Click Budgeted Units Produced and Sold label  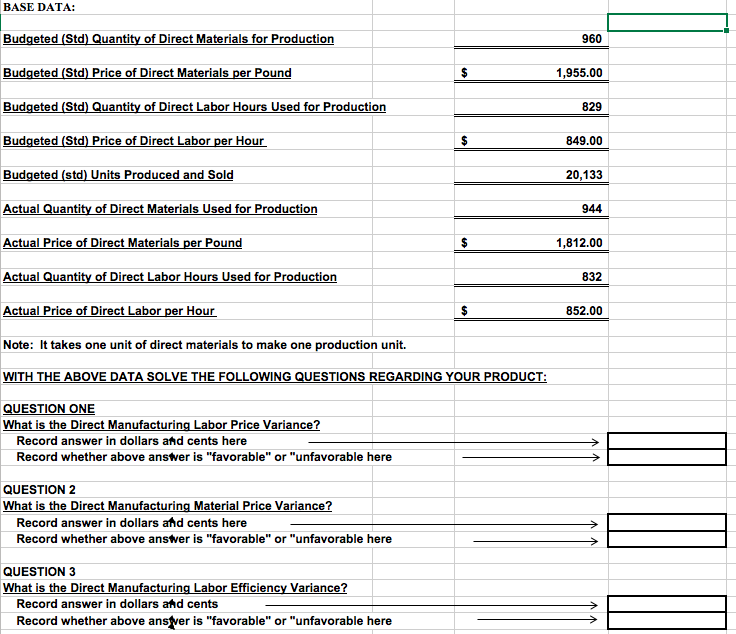118,175
